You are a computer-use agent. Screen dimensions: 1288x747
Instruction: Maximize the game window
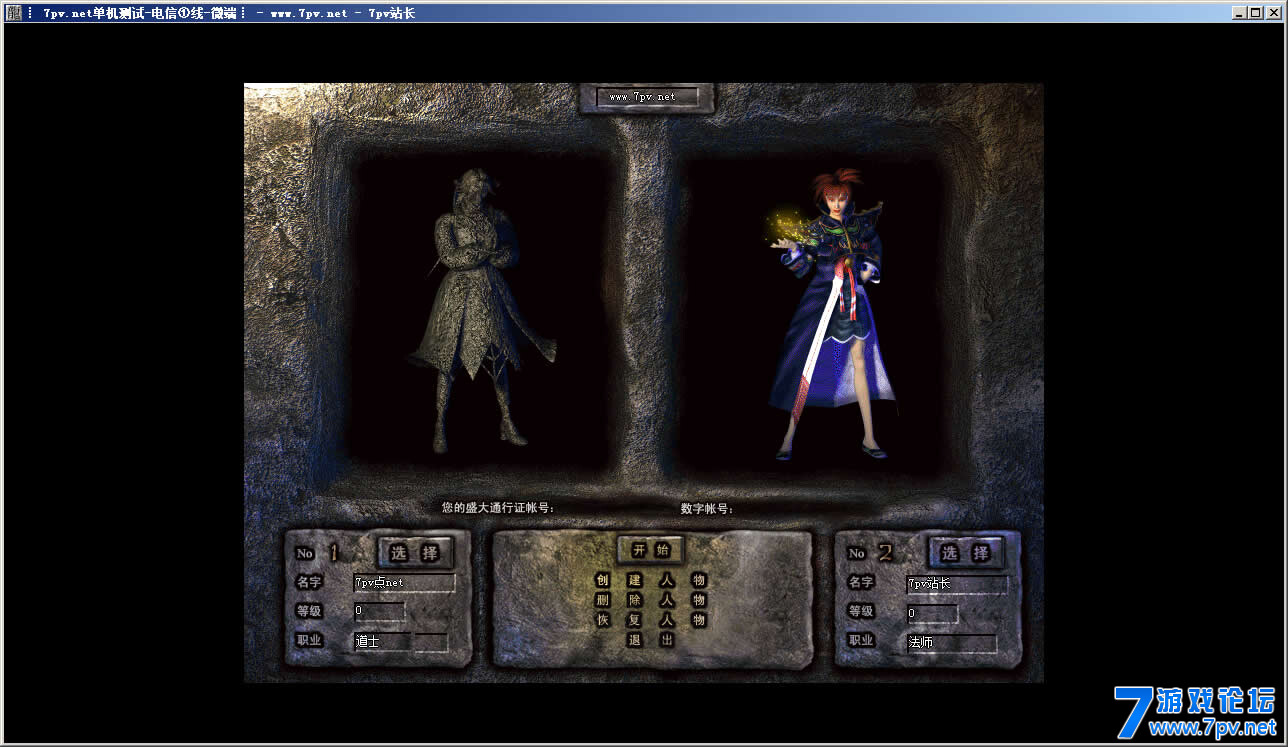point(1255,13)
